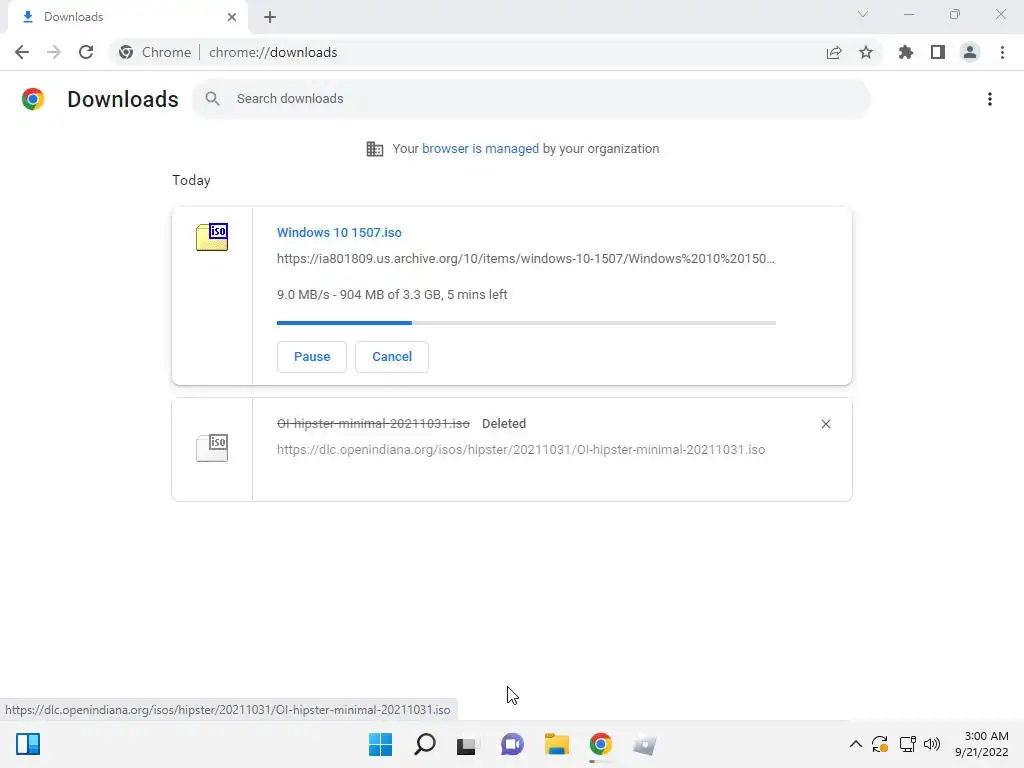Click the '9.0 MB/s - 904 MB' status text

pos(392,295)
